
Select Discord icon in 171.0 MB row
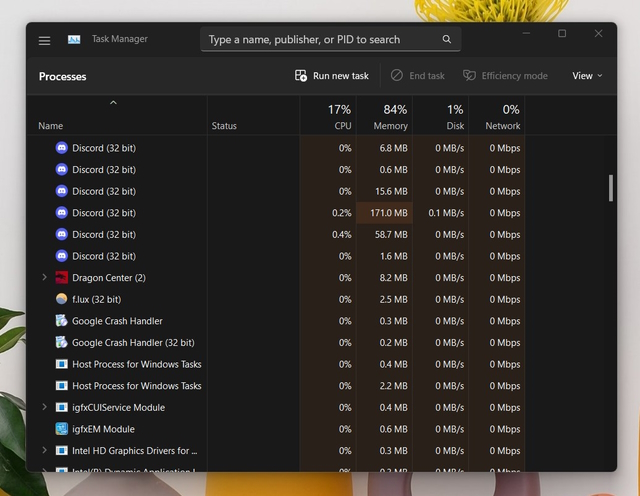tap(62, 213)
